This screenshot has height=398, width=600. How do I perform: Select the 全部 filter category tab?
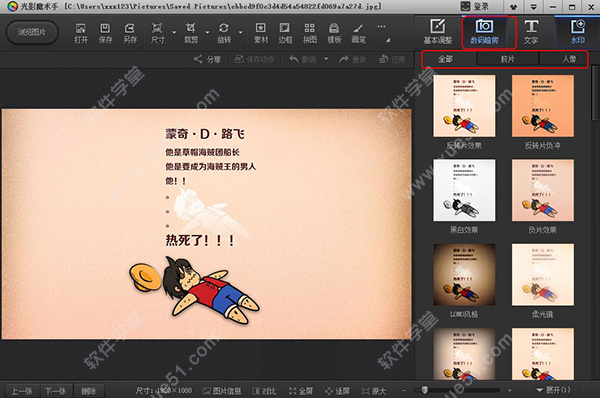[446, 59]
